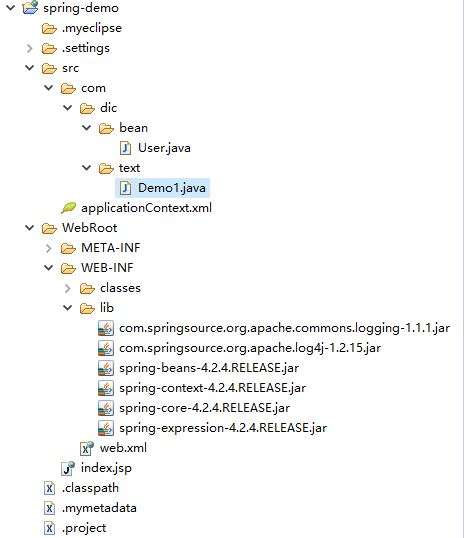Click the WebRoot folder icon
This screenshot has width=464, height=538.
pos(49,228)
